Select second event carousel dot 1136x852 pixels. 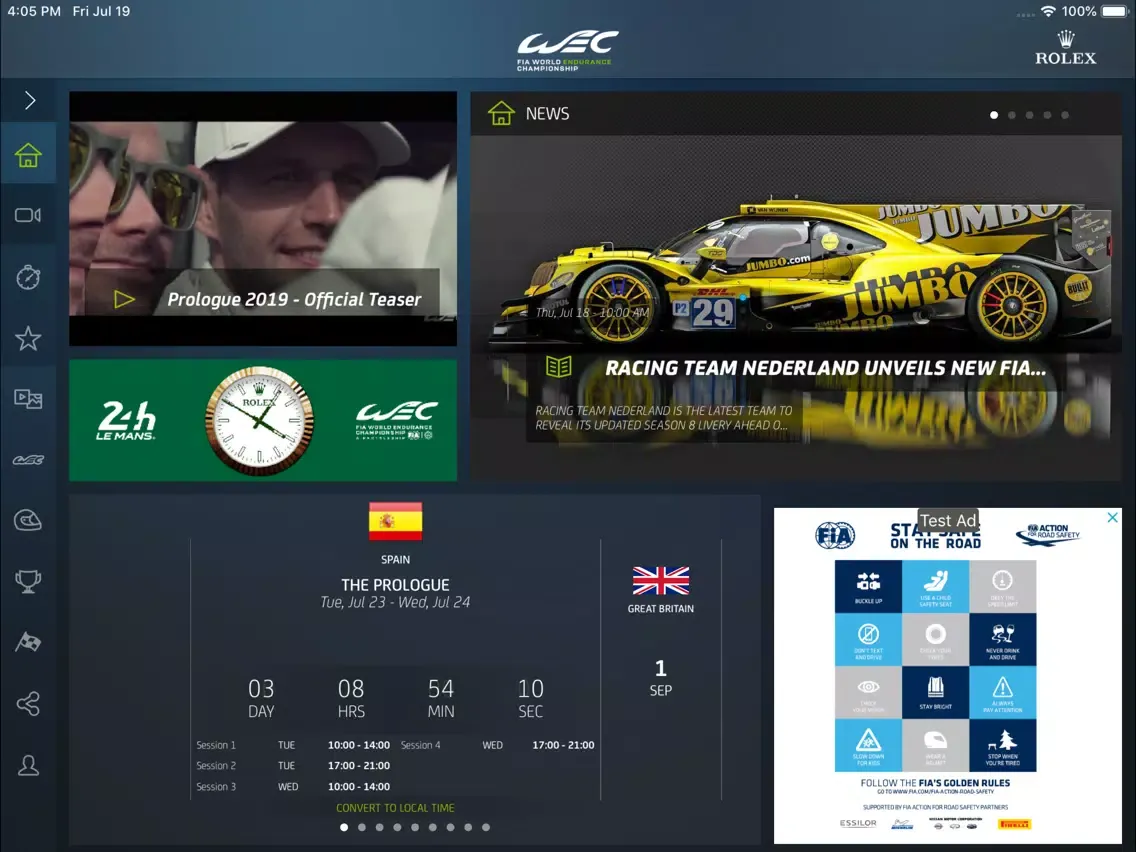click(362, 827)
